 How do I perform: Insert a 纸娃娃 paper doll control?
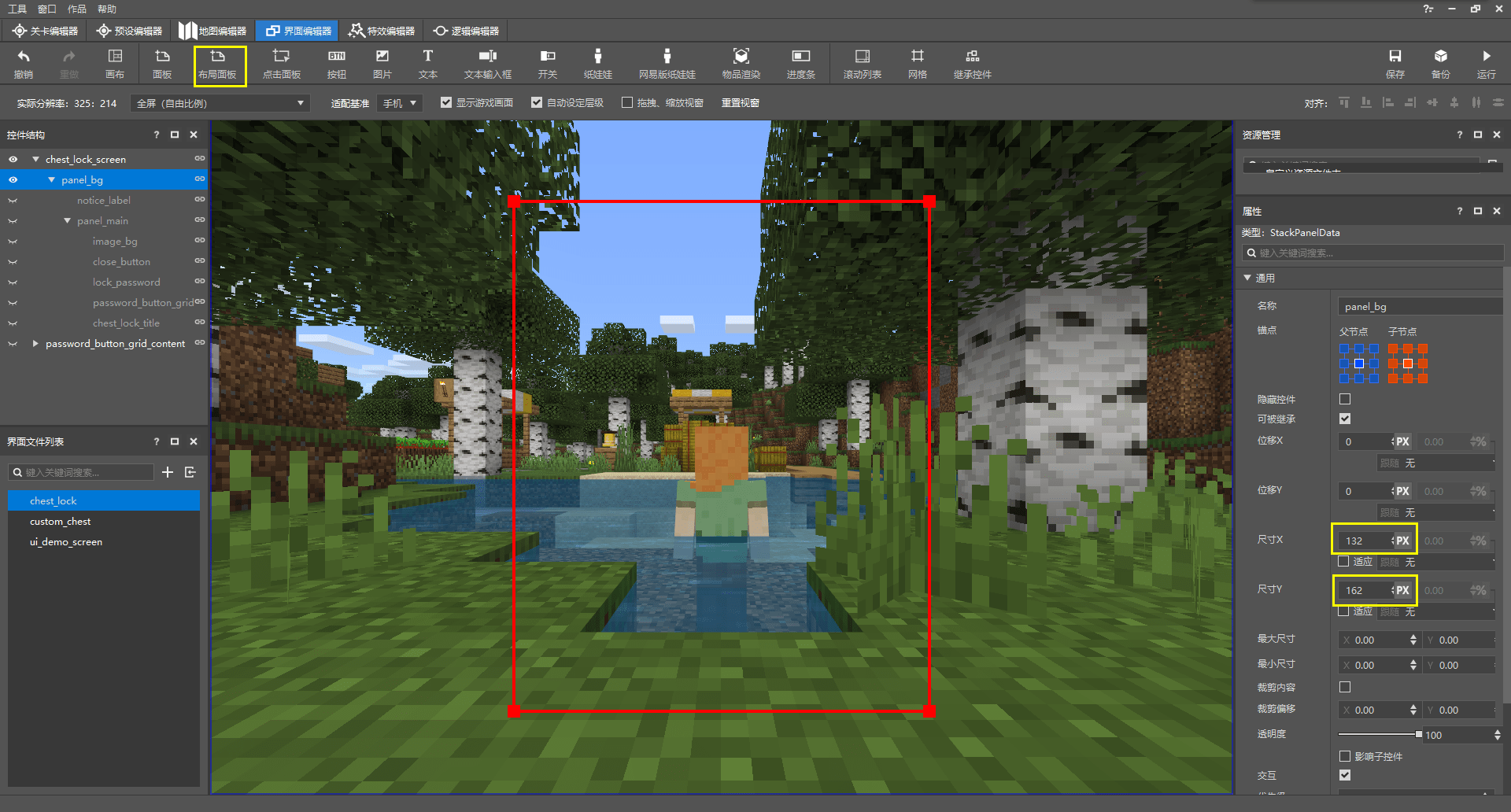pos(598,64)
